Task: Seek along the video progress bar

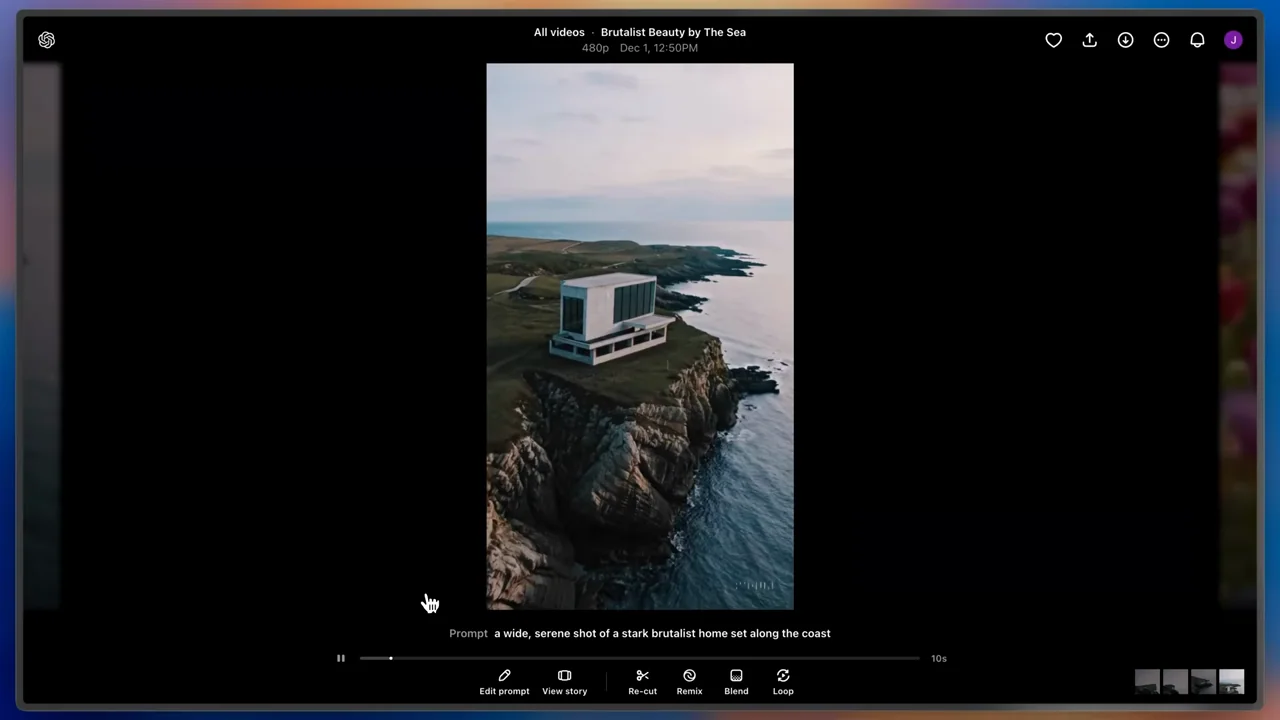Action: point(640,658)
